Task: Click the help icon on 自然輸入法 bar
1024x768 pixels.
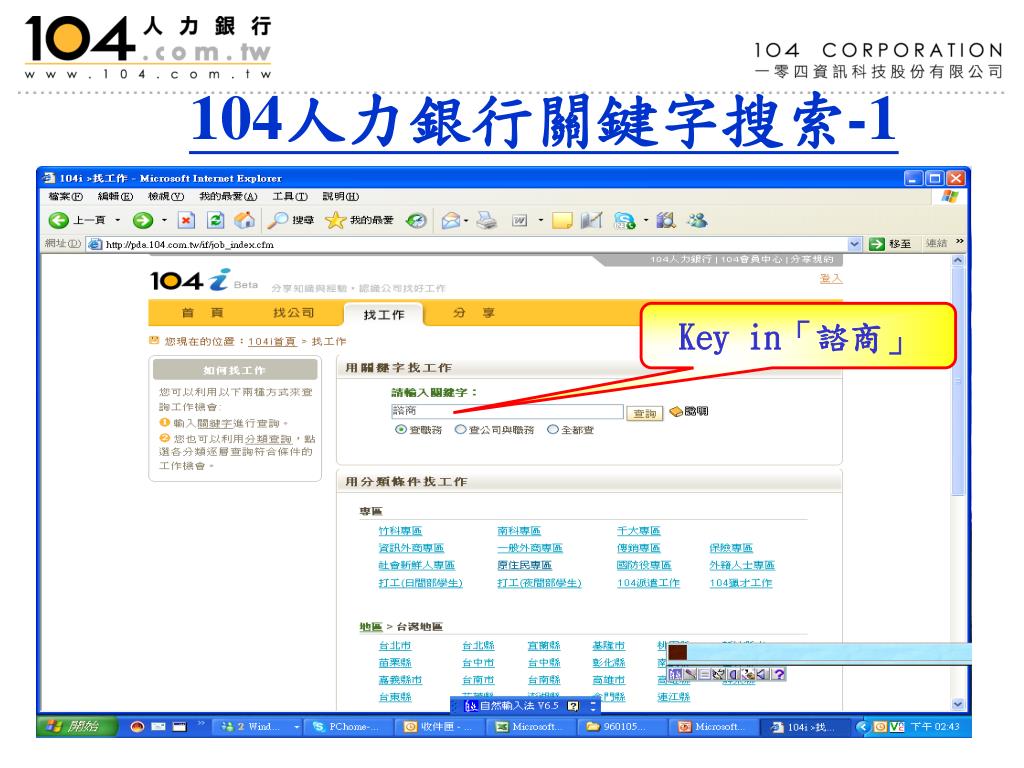Action: (x=573, y=706)
